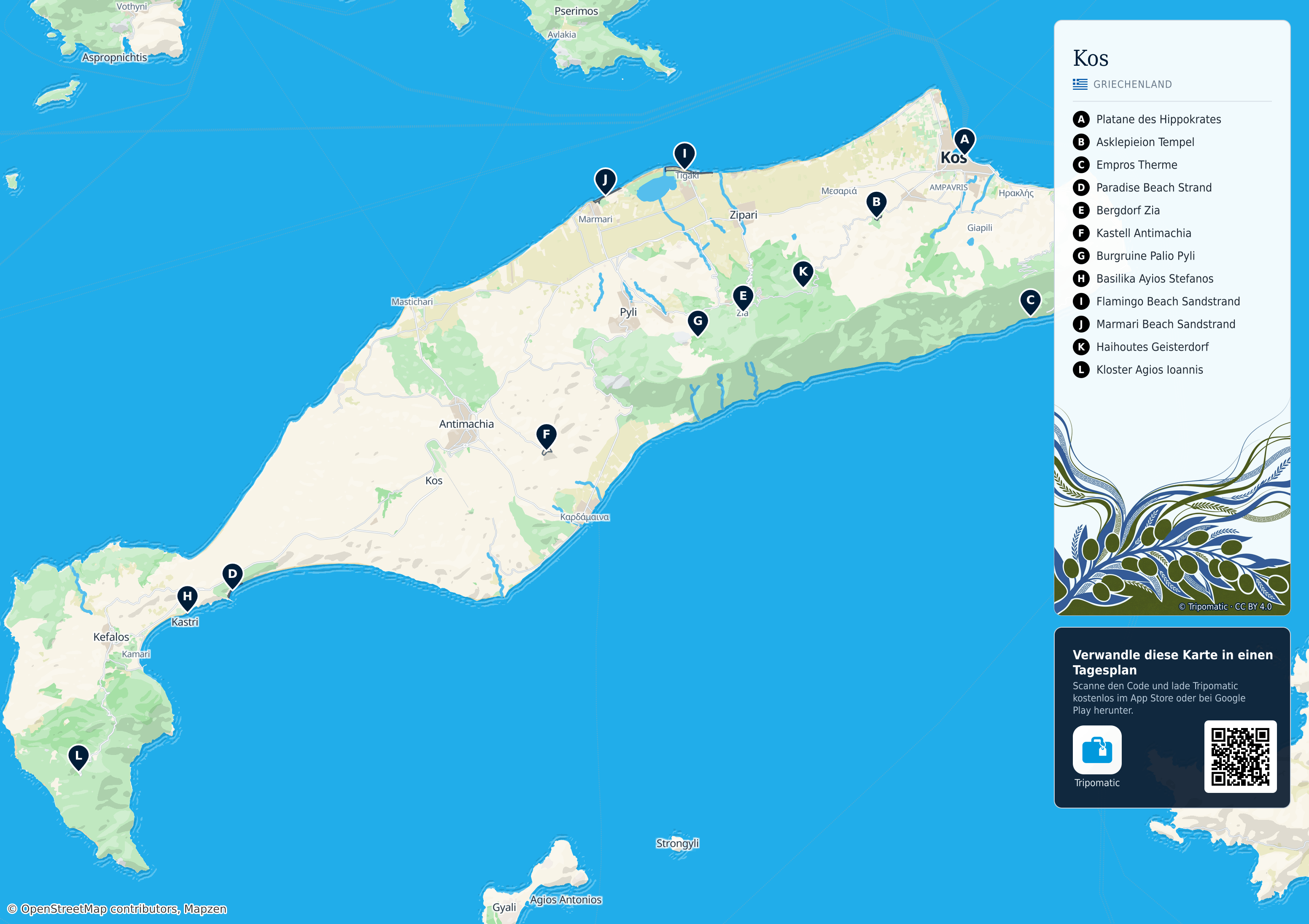
Task: Open marker D at Paradise Beach
Action: click(x=232, y=575)
